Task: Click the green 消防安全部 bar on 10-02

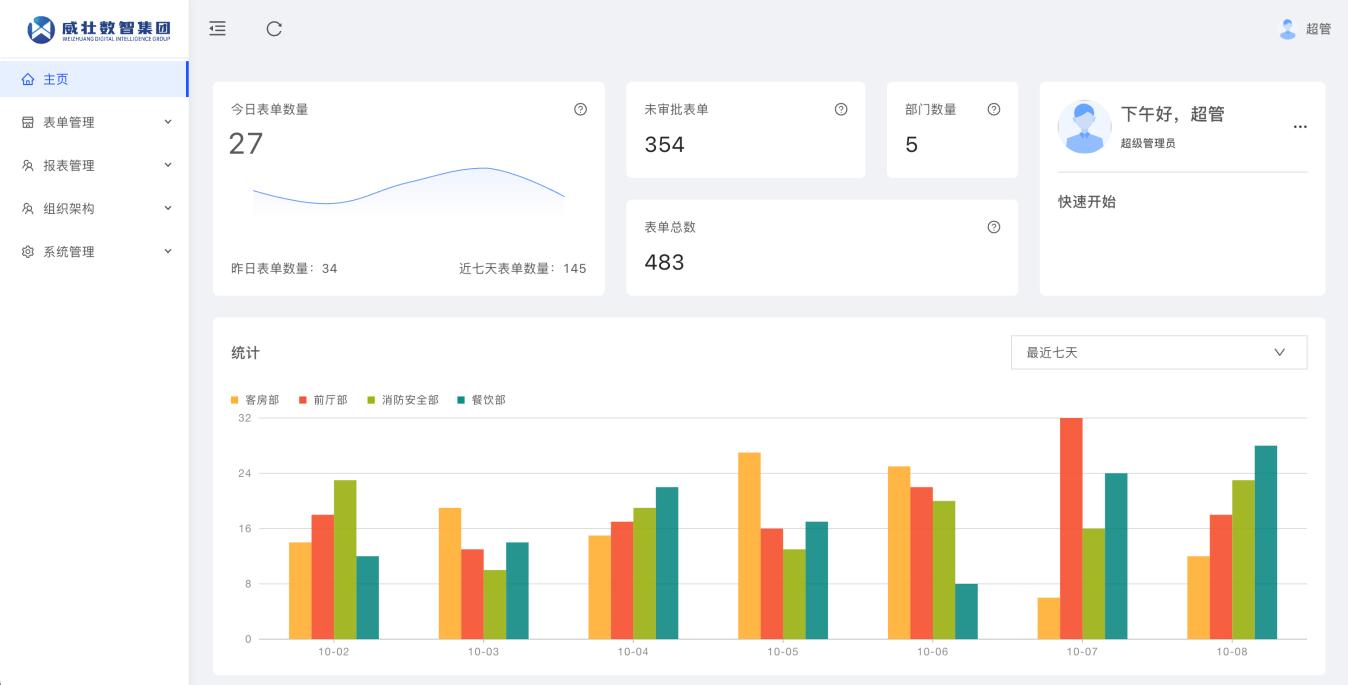Action: [345, 560]
